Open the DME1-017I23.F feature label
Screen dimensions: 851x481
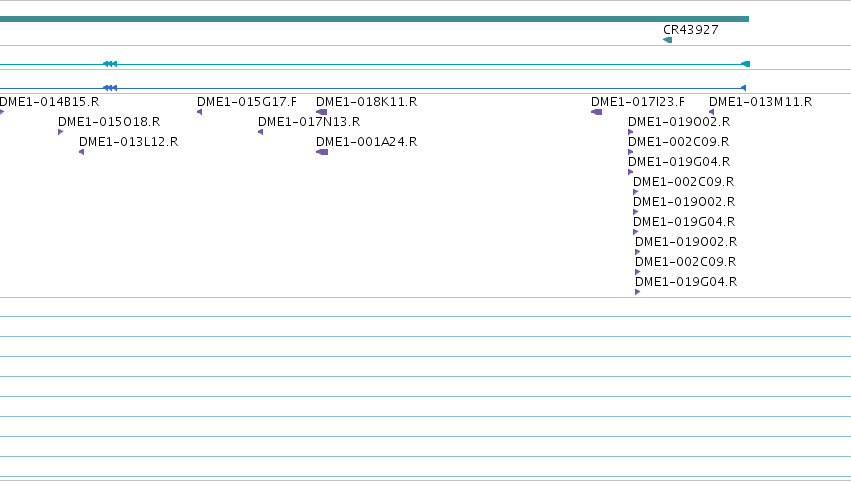(x=638, y=102)
